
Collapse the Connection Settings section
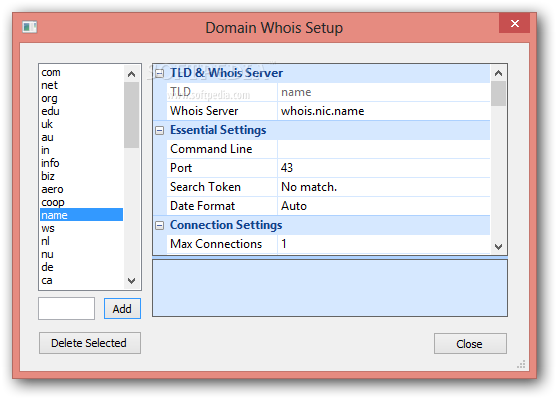[159, 225]
